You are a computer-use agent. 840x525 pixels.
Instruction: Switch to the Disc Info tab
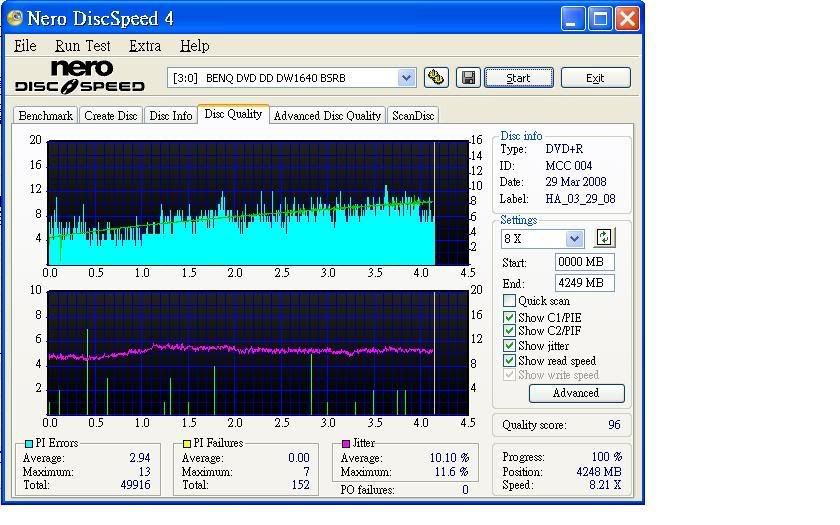click(x=171, y=116)
